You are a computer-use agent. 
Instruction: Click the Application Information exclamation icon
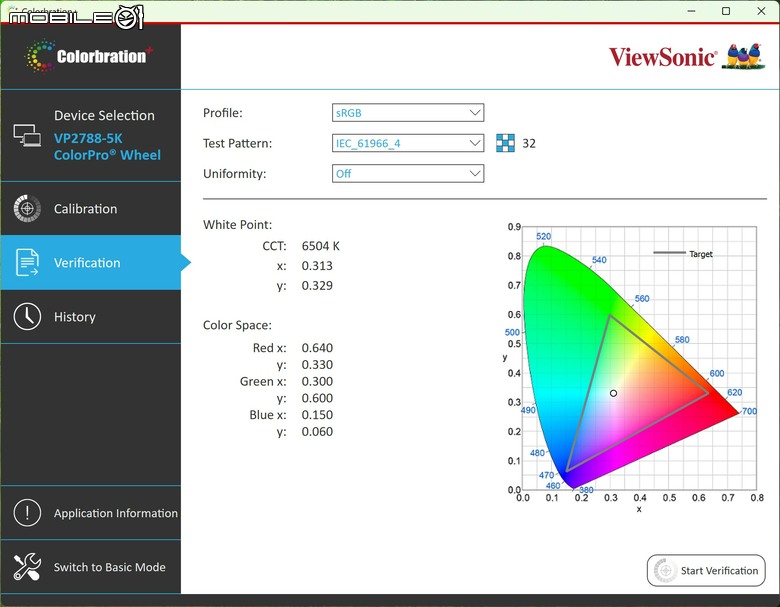pos(27,512)
